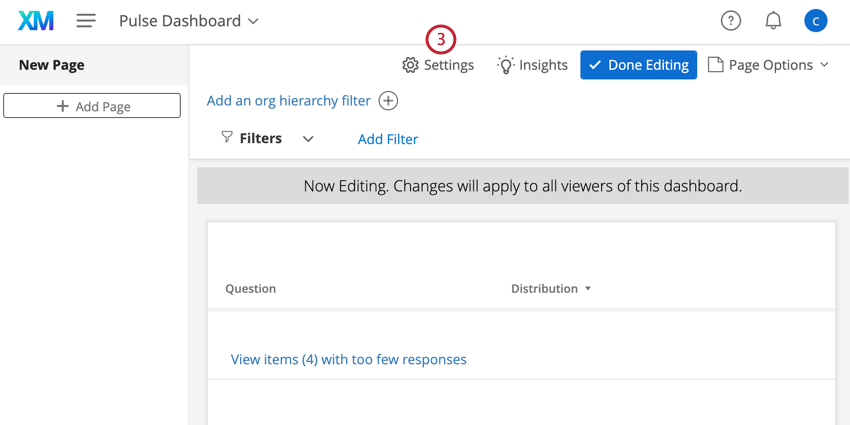Open the account avatar labeled C

click(x=816, y=21)
